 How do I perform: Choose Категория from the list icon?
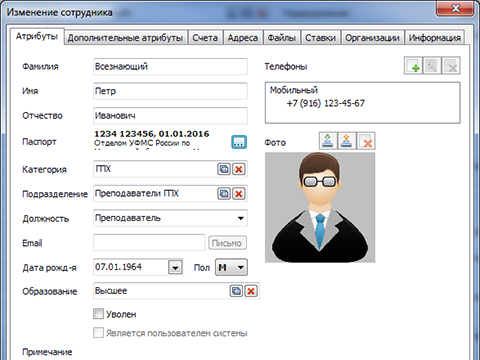tap(224, 169)
